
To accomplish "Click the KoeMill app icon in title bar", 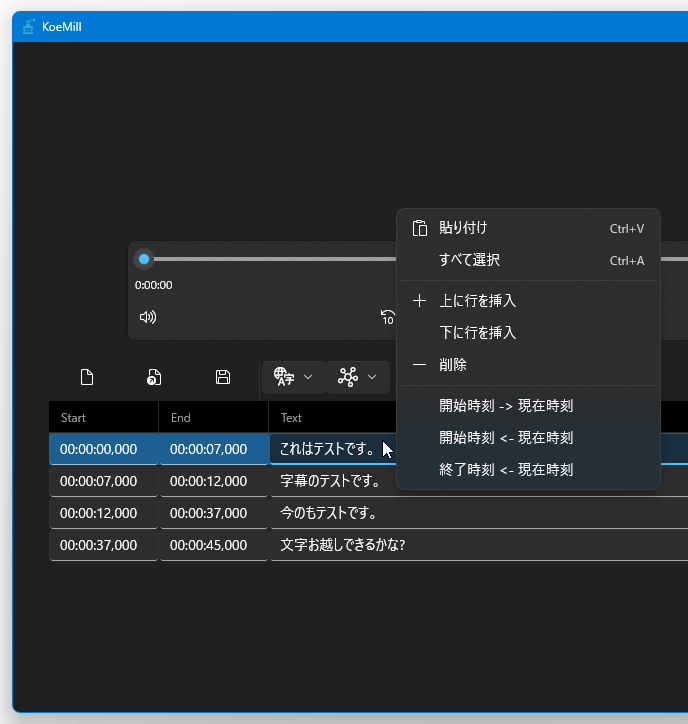I will pyautogui.click(x=27, y=27).
